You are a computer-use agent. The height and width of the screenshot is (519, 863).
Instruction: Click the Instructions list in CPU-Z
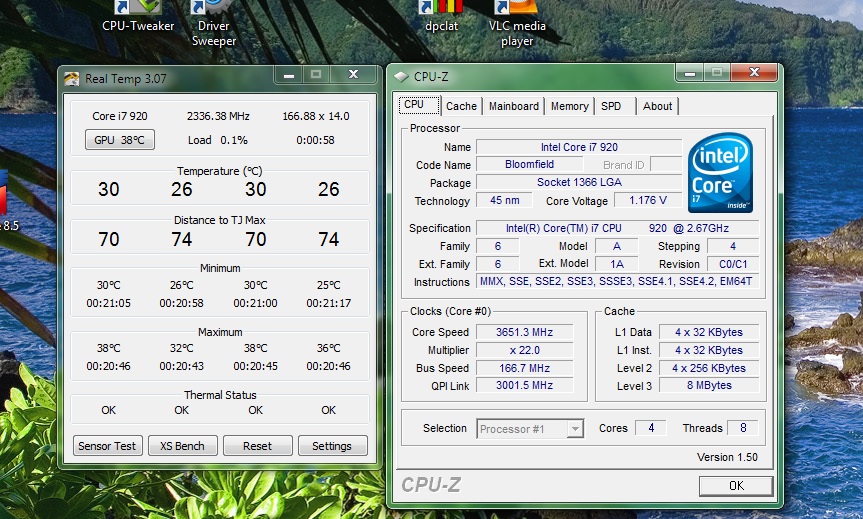point(618,281)
